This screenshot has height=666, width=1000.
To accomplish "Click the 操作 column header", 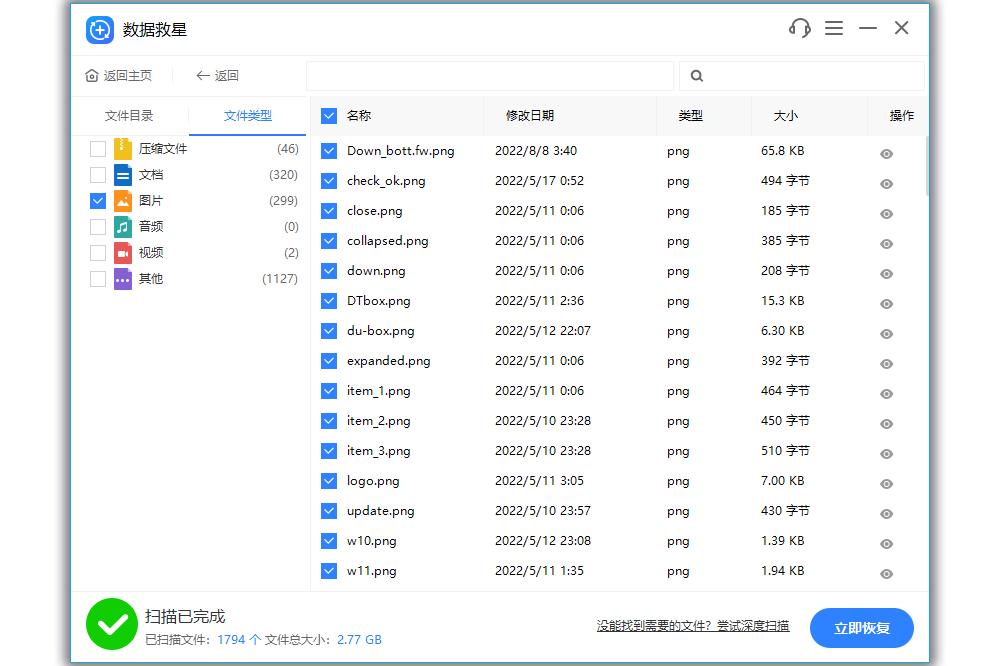I will (x=902, y=115).
